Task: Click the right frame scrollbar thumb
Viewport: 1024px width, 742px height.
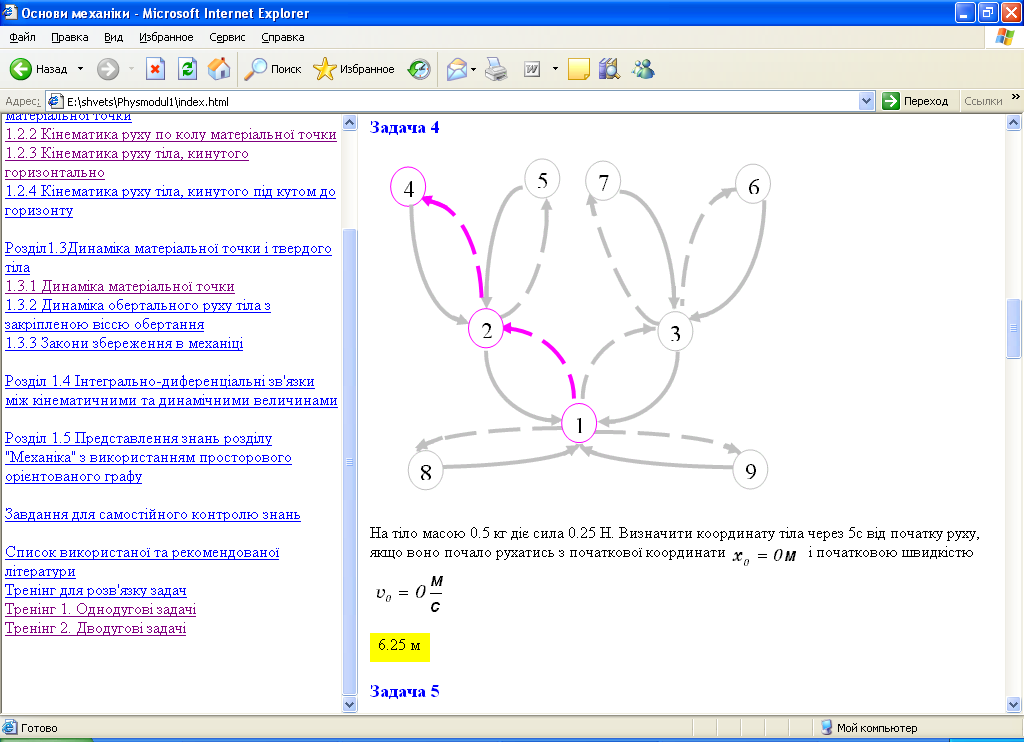Action: coord(1014,329)
